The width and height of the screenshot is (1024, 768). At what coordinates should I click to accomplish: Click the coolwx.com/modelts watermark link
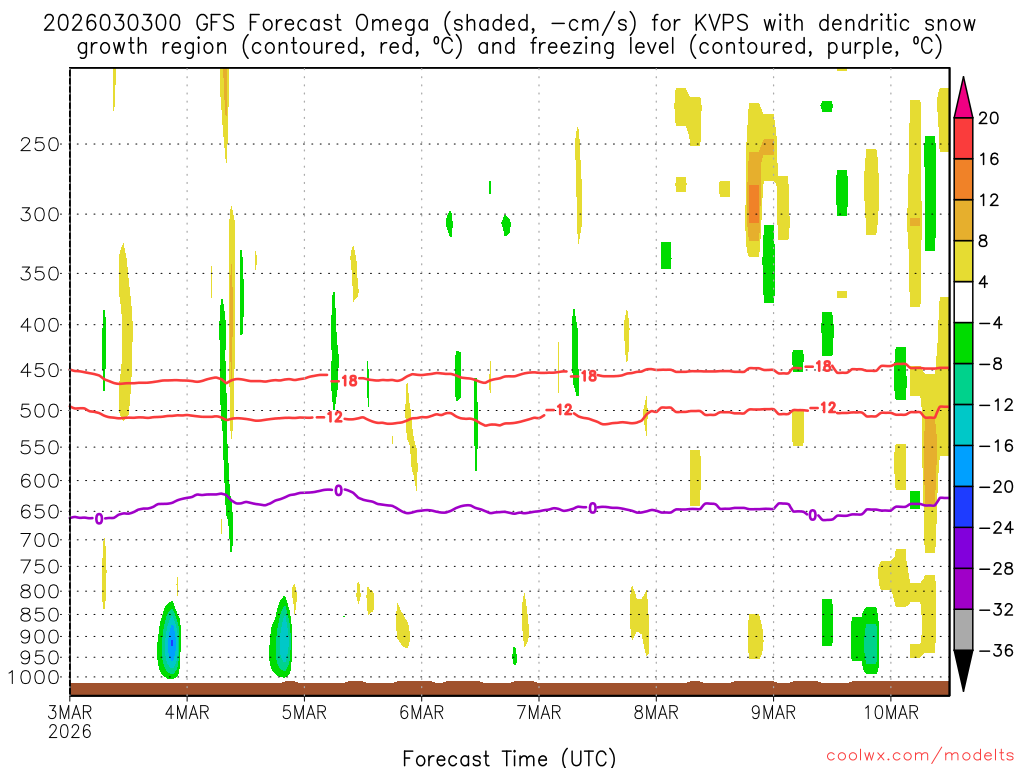pos(920,755)
